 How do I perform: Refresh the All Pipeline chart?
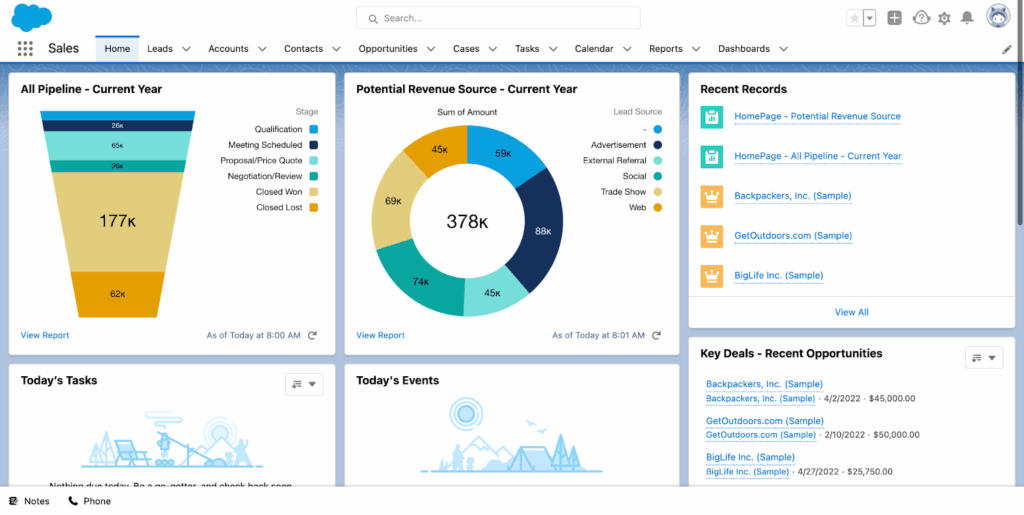(312, 335)
